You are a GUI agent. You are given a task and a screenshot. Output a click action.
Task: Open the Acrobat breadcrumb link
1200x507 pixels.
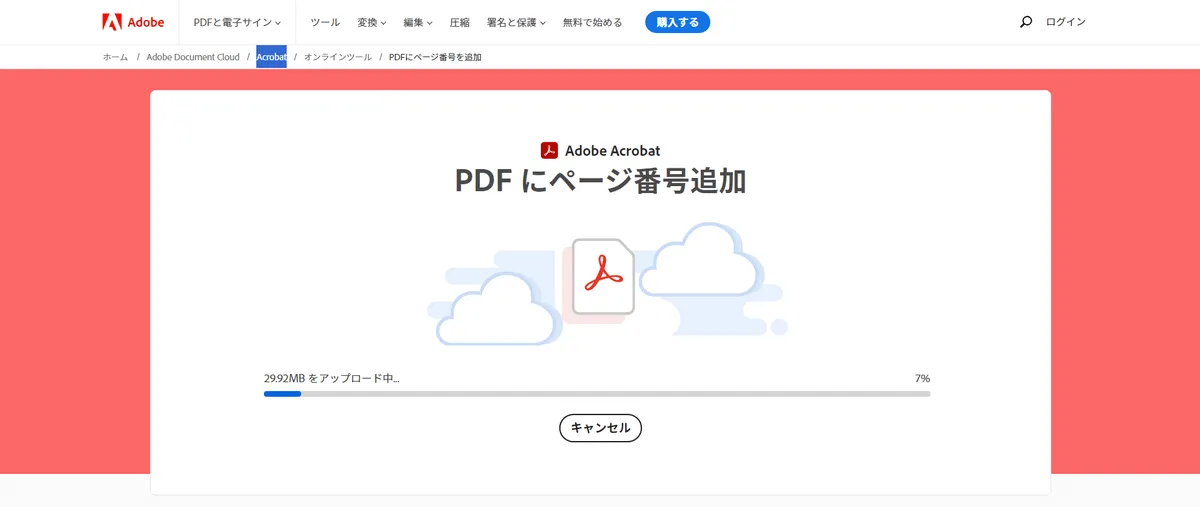[x=271, y=57]
